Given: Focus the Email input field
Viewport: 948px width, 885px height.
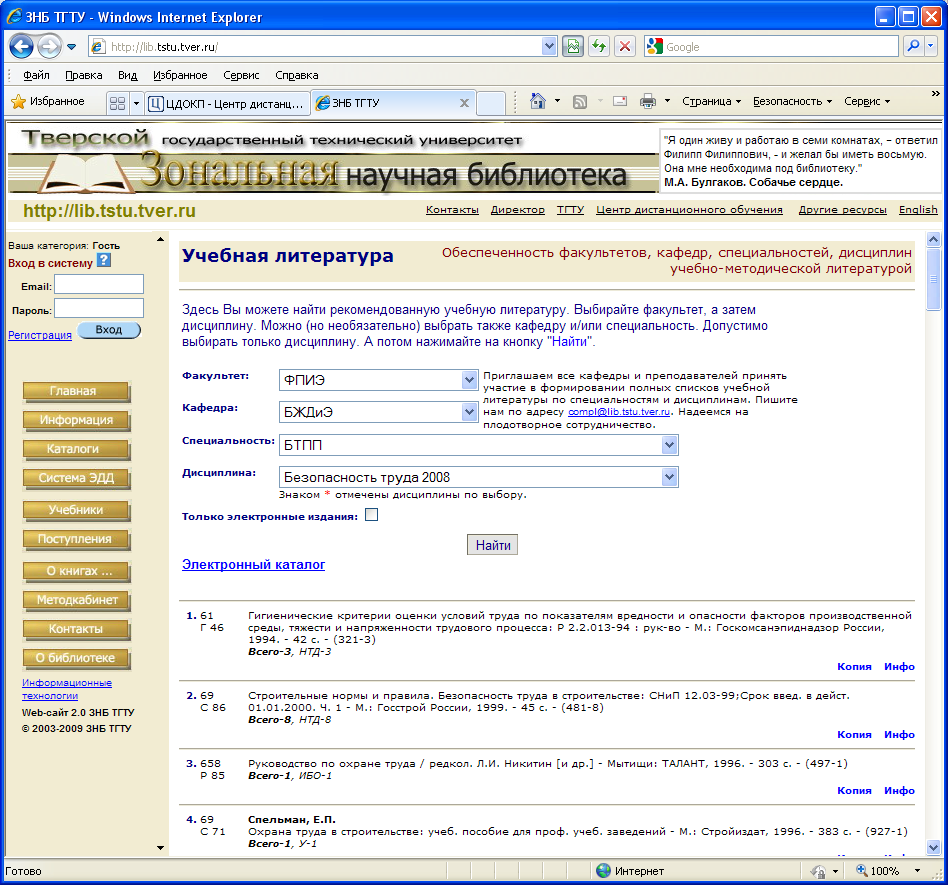Looking at the screenshot, I should tap(99, 284).
